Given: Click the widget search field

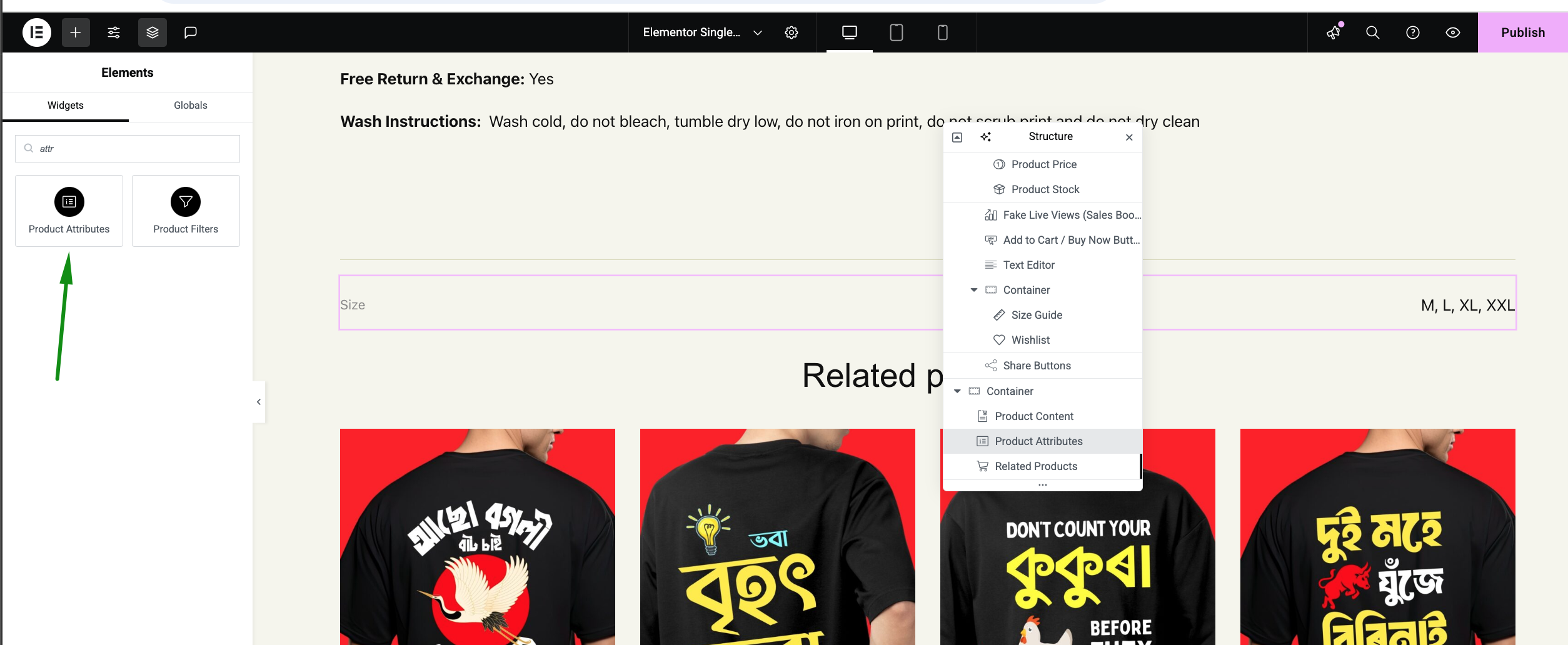Looking at the screenshot, I should 128,149.
